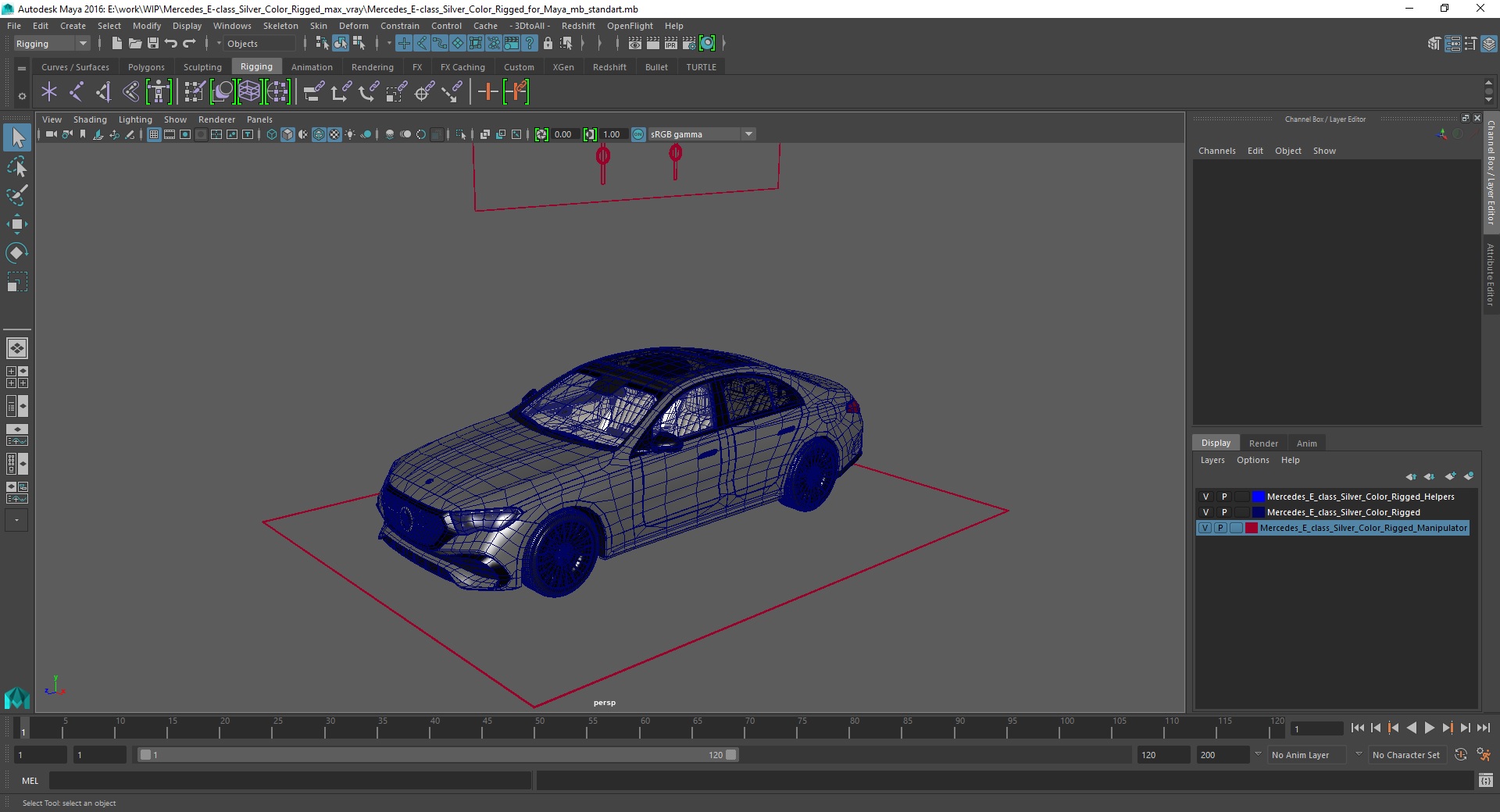
Task: Click the Save Scene disk icon
Action: 153,44
